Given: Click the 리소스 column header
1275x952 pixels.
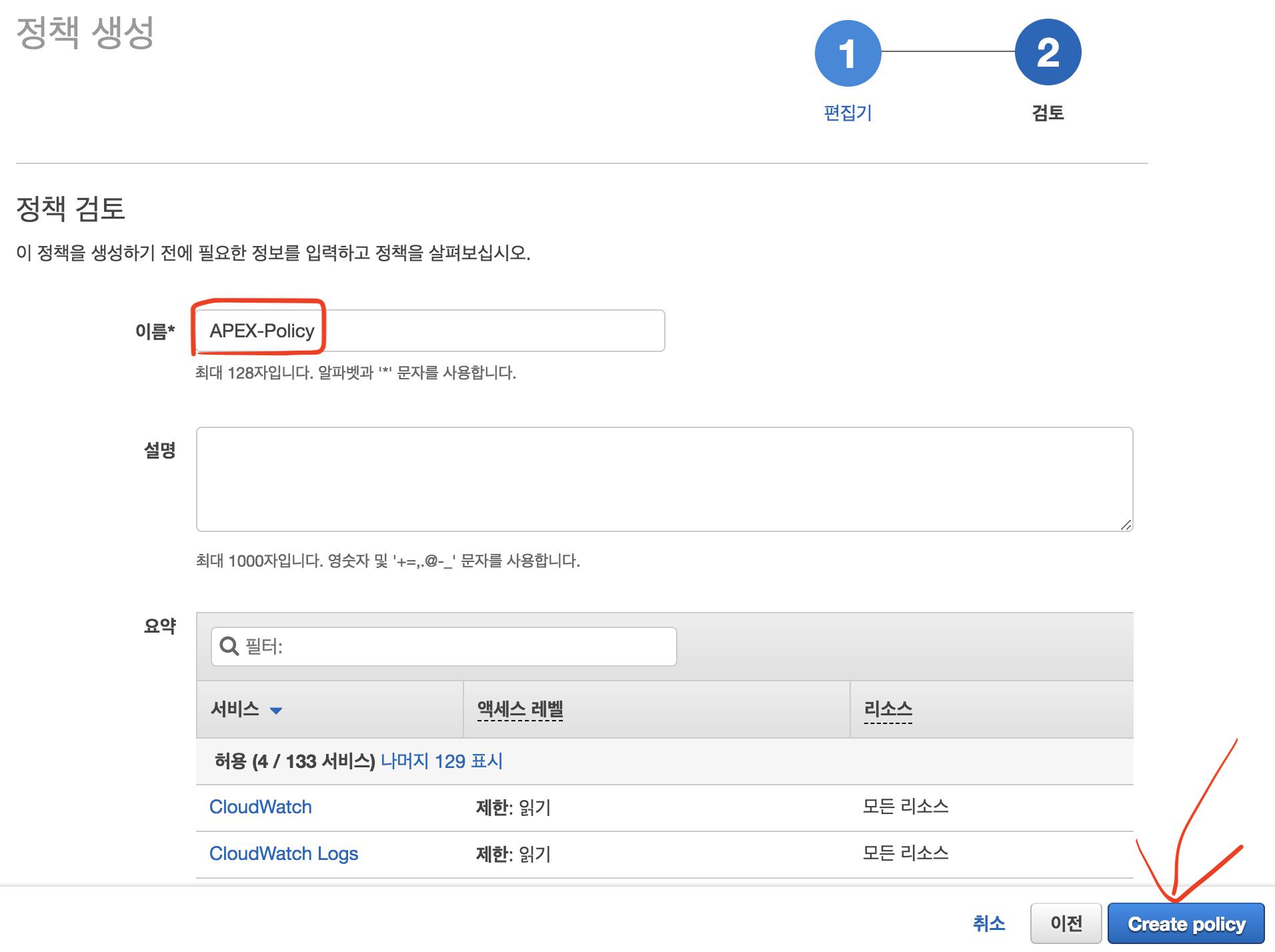Looking at the screenshot, I should 888,709.
